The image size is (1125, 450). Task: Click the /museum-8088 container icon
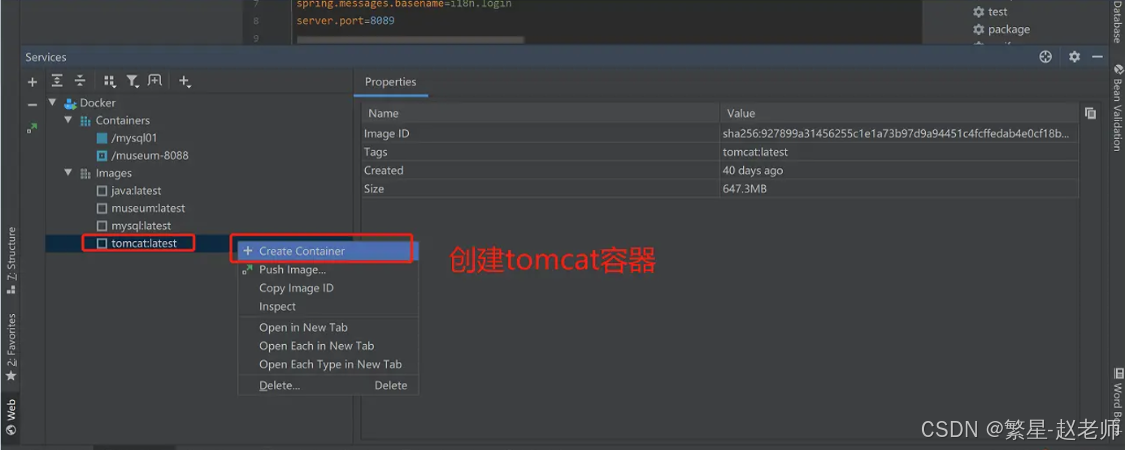click(102, 155)
